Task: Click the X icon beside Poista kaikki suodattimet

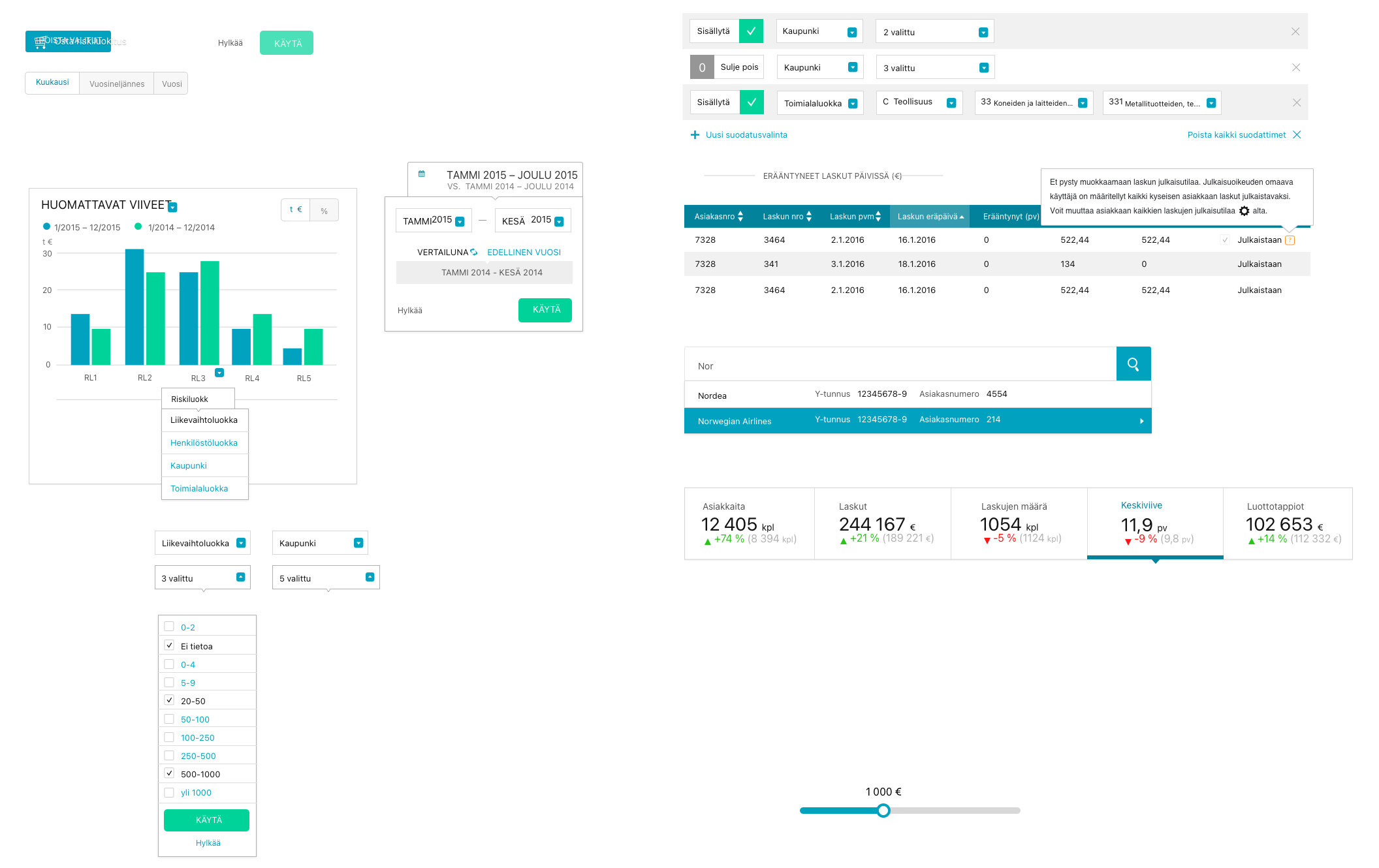Action: pos(1297,134)
